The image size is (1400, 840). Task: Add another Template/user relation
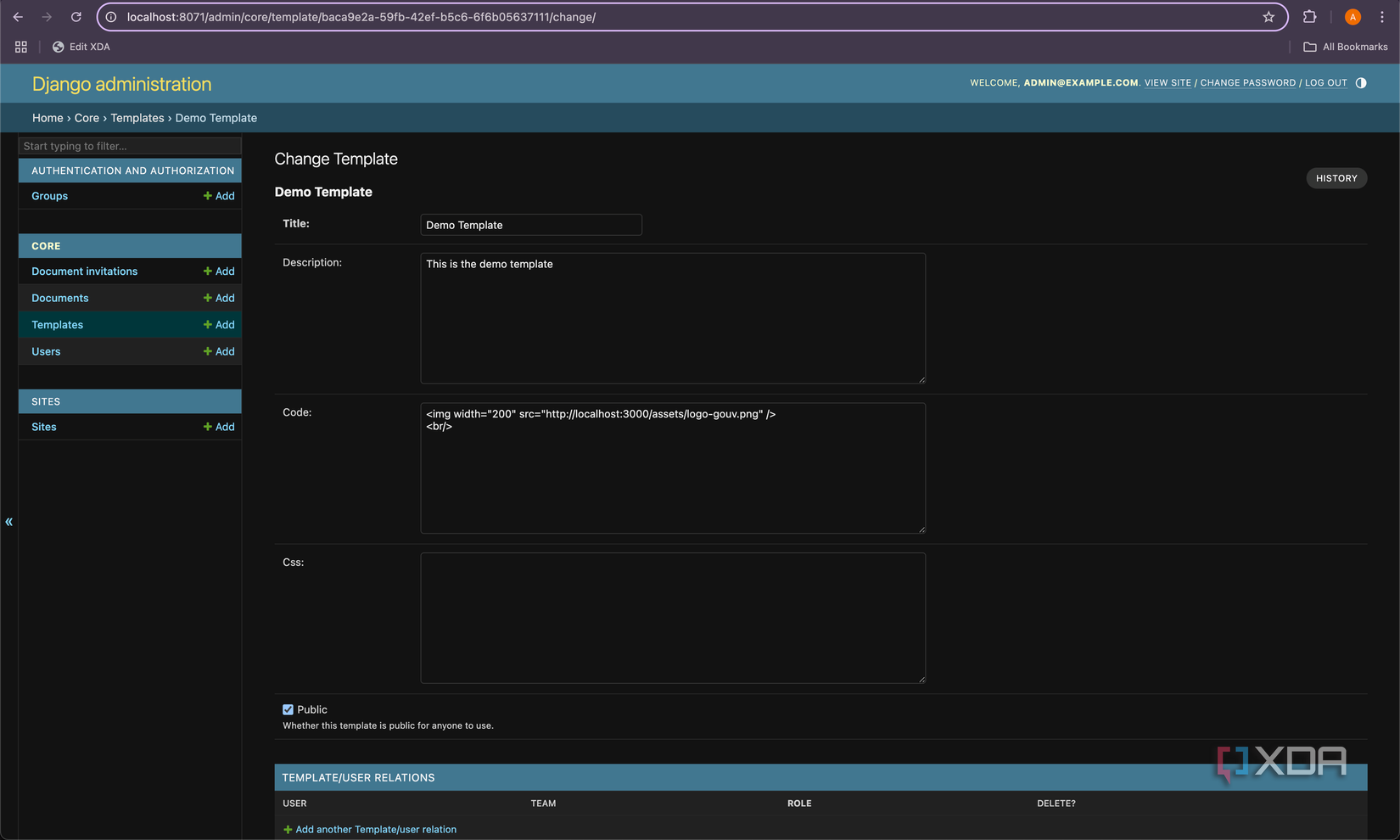pos(376,829)
